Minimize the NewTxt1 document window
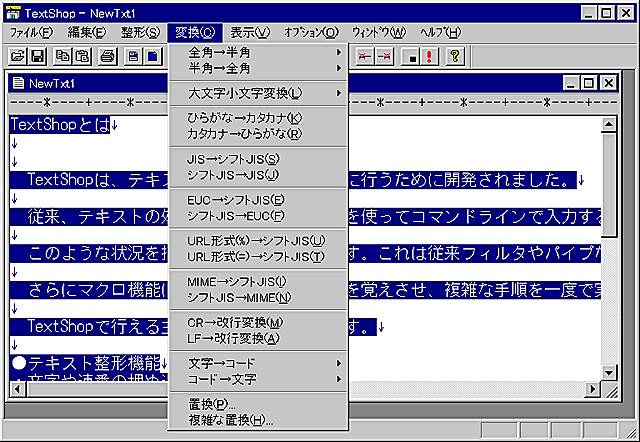This screenshot has height=442, width=640. [571, 83]
